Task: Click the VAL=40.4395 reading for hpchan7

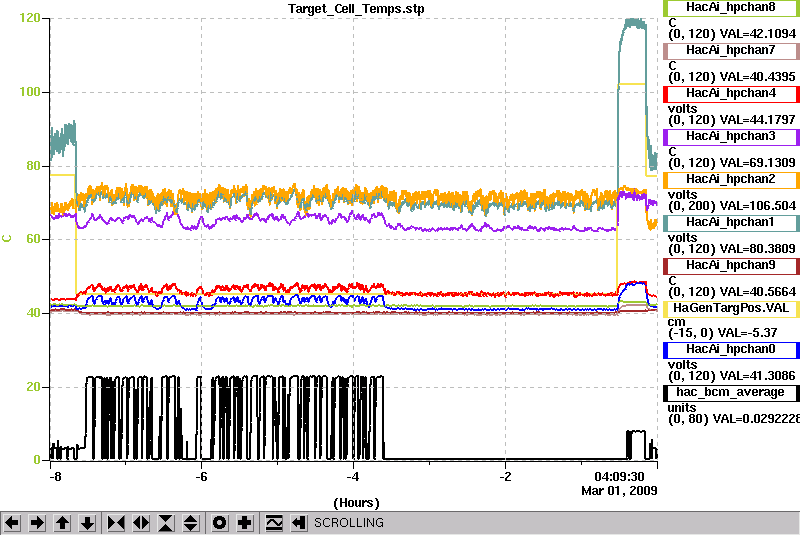Action: coord(757,77)
